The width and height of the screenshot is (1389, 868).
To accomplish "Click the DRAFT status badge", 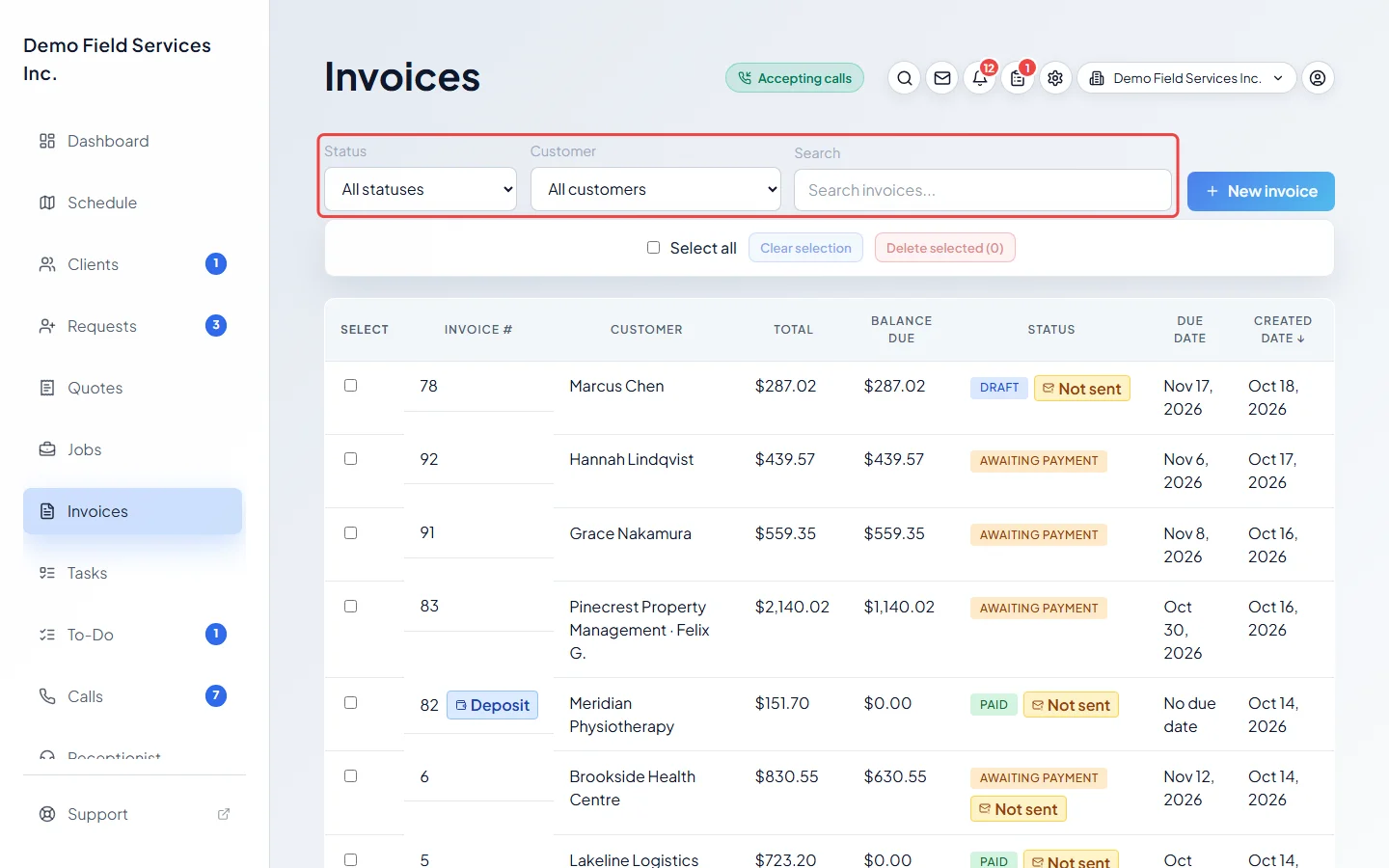I will pyautogui.click(x=999, y=388).
